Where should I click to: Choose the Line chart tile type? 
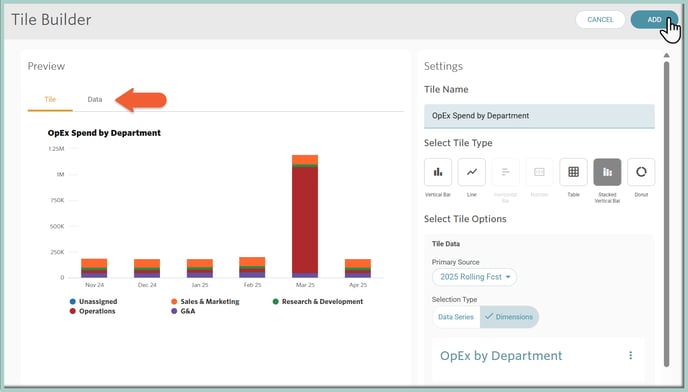coord(472,172)
